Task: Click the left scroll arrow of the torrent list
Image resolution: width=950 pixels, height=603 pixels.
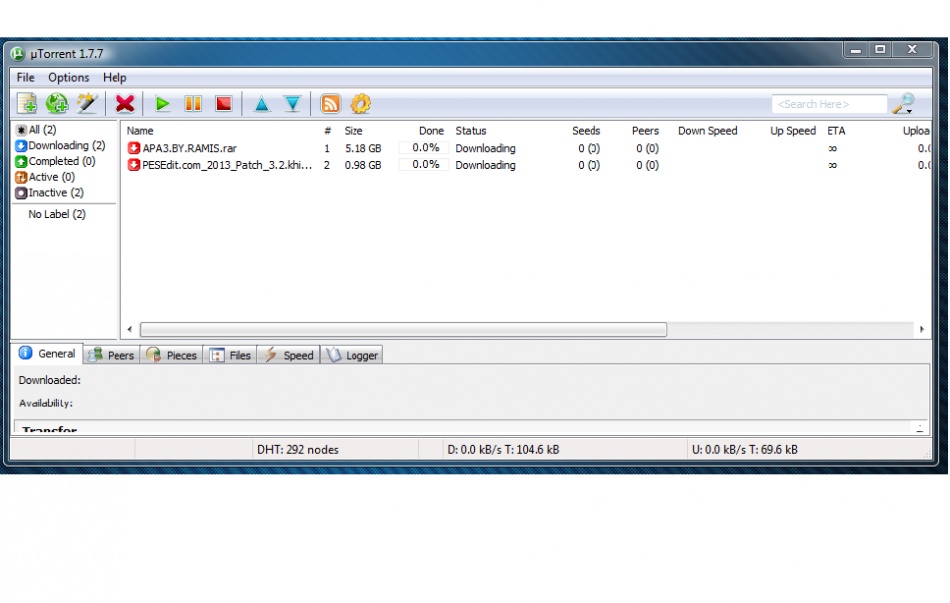Action: 130,329
